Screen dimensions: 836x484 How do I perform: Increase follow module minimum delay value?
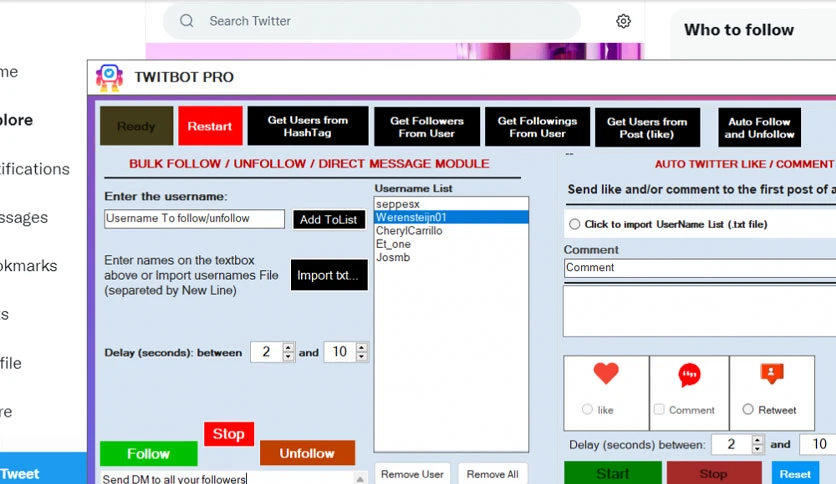coord(288,347)
